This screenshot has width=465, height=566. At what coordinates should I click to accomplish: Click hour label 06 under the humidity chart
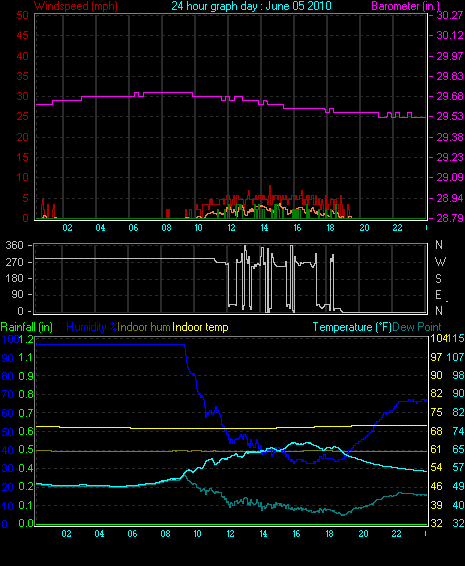pyautogui.click(x=132, y=534)
